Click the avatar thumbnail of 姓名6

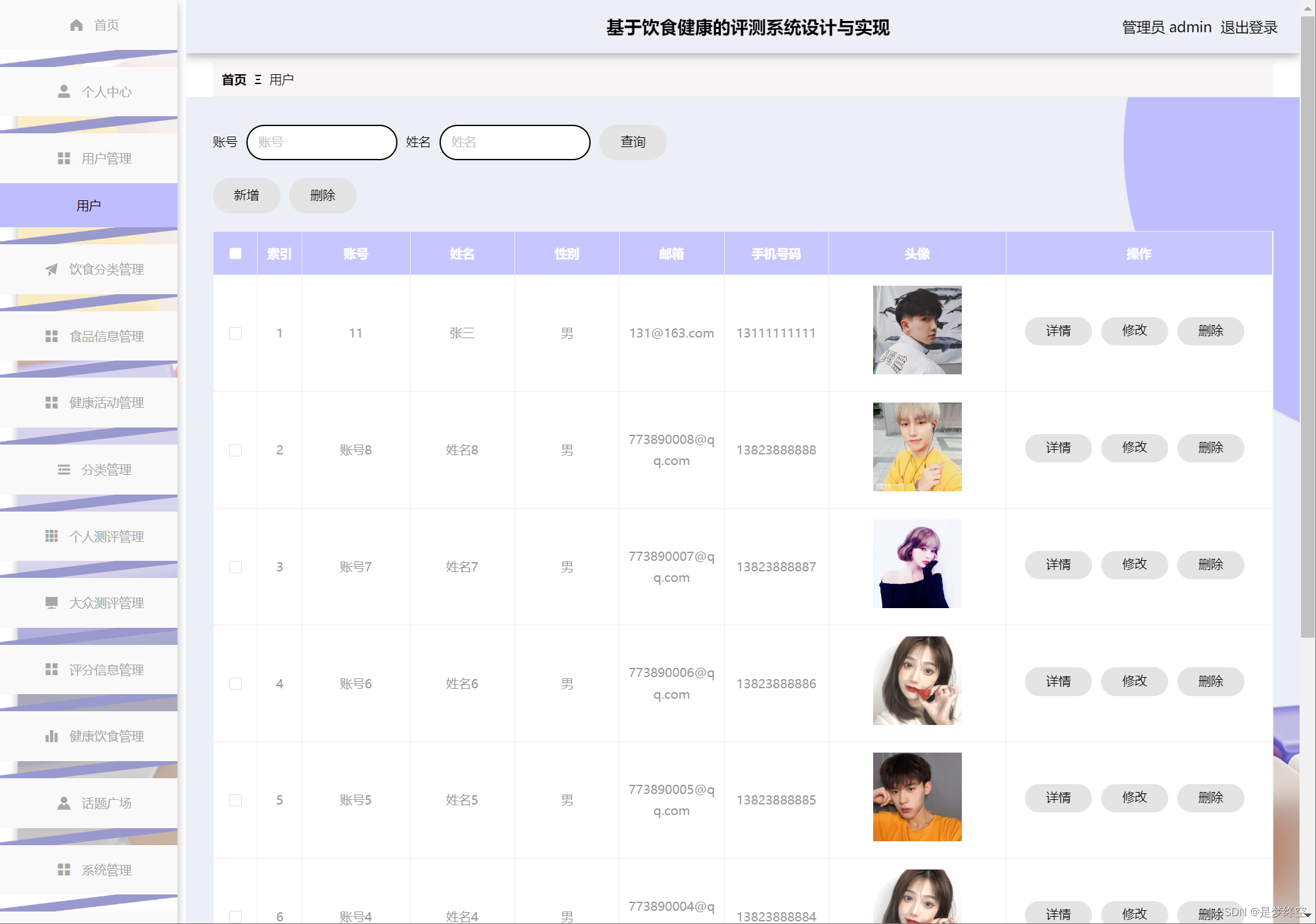click(917, 680)
